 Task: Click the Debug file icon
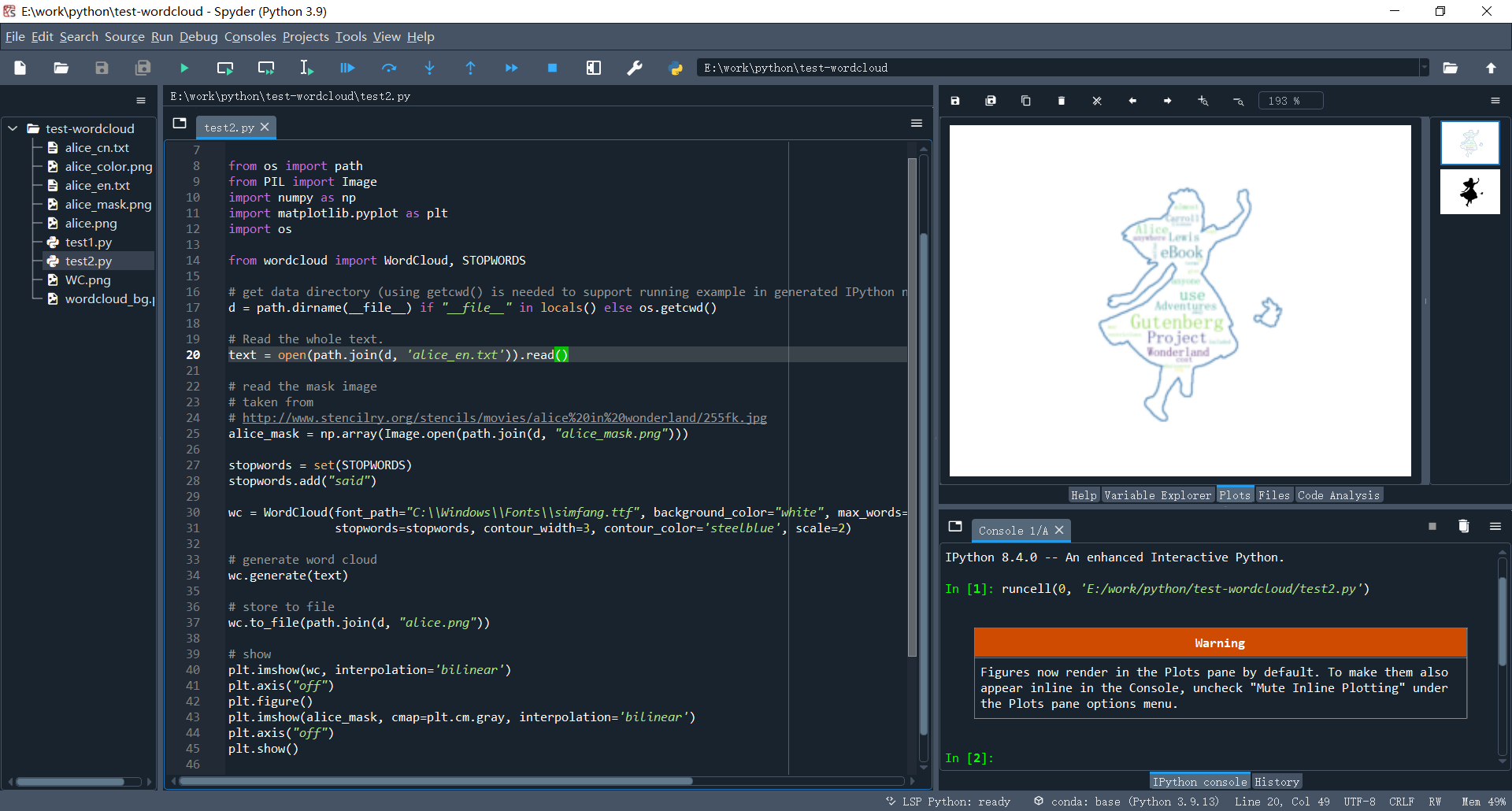[x=347, y=69]
